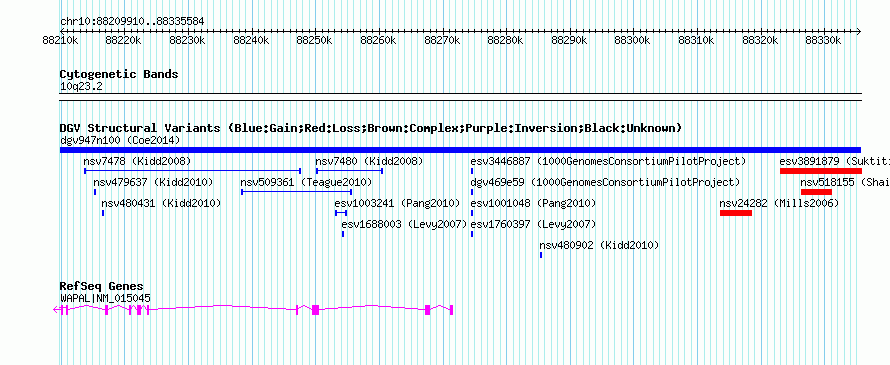Open variant nsv479637 (Kidd2010) label

point(153,182)
